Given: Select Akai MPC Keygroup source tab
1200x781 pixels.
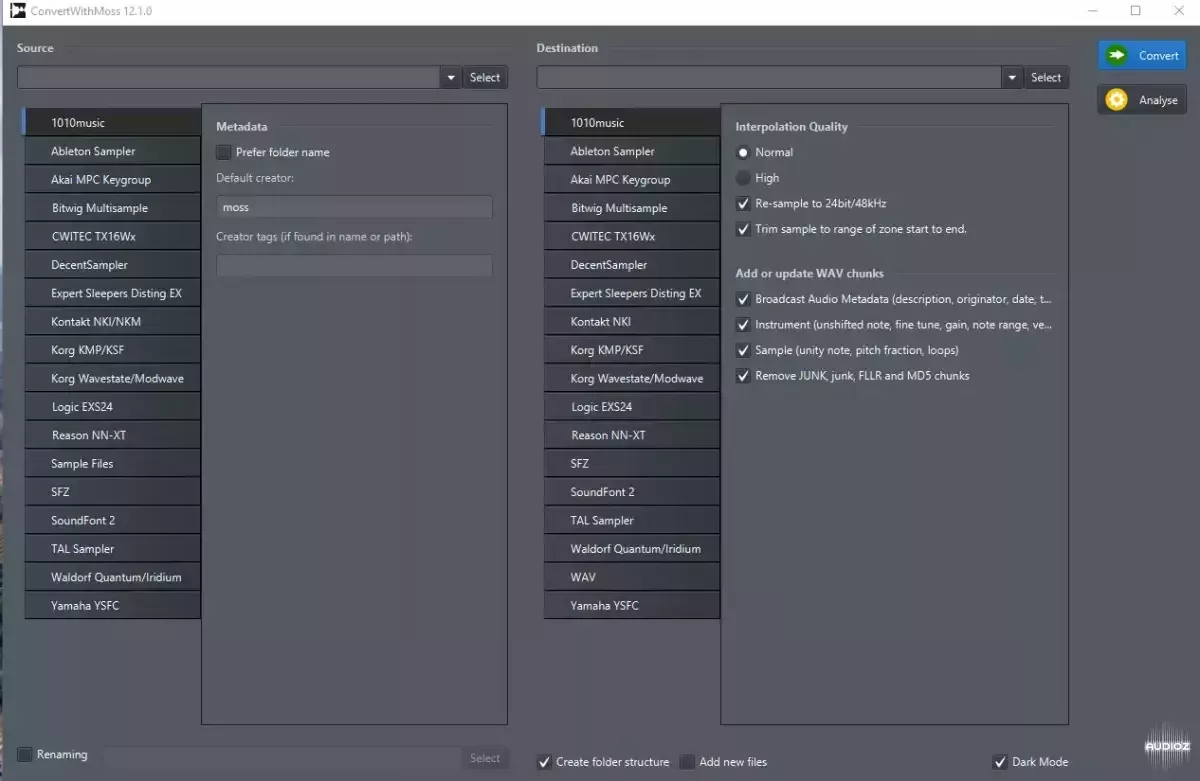Looking at the screenshot, I should [x=112, y=180].
